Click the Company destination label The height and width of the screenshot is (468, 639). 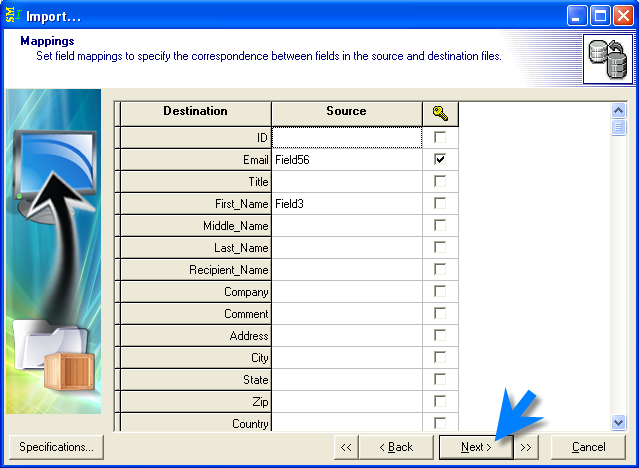(x=246, y=292)
